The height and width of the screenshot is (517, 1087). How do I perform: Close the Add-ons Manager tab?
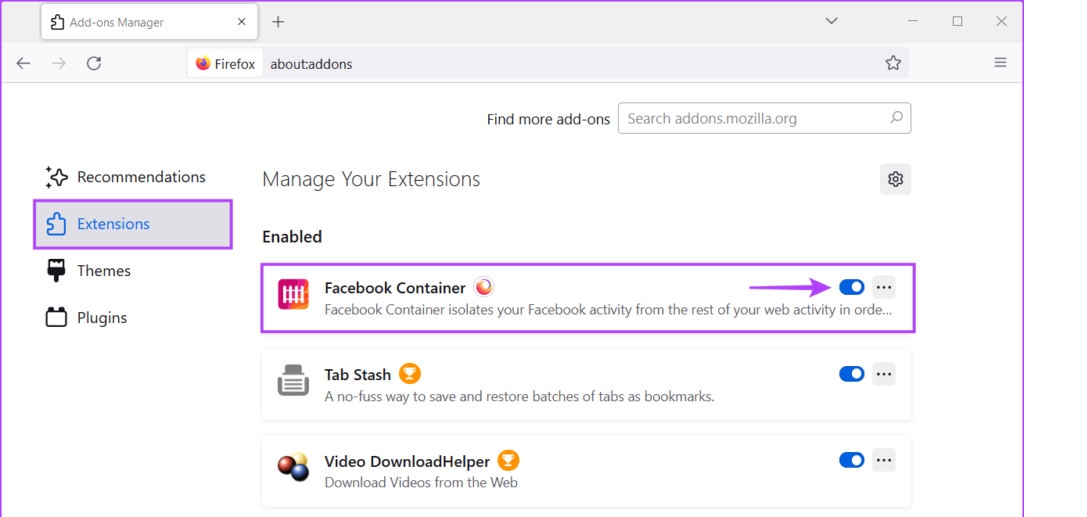tap(241, 21)
